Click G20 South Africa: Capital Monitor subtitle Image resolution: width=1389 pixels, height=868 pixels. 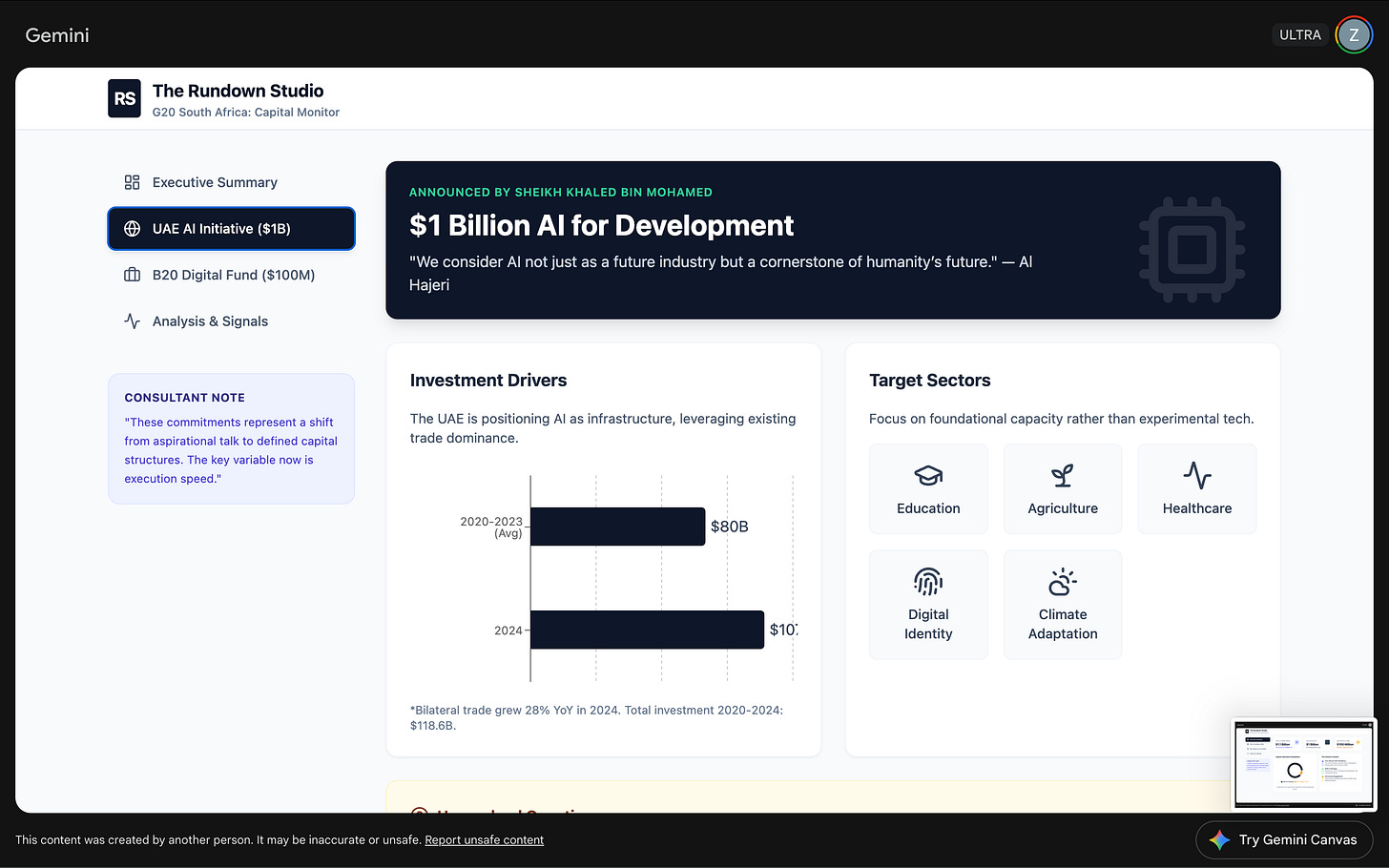246,113
